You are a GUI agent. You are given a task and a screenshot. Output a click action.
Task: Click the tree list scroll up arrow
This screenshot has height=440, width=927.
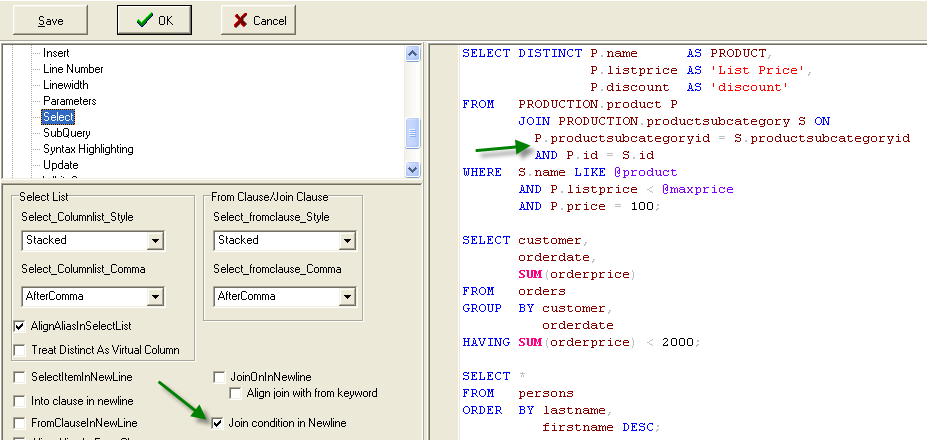coord(413,53)
